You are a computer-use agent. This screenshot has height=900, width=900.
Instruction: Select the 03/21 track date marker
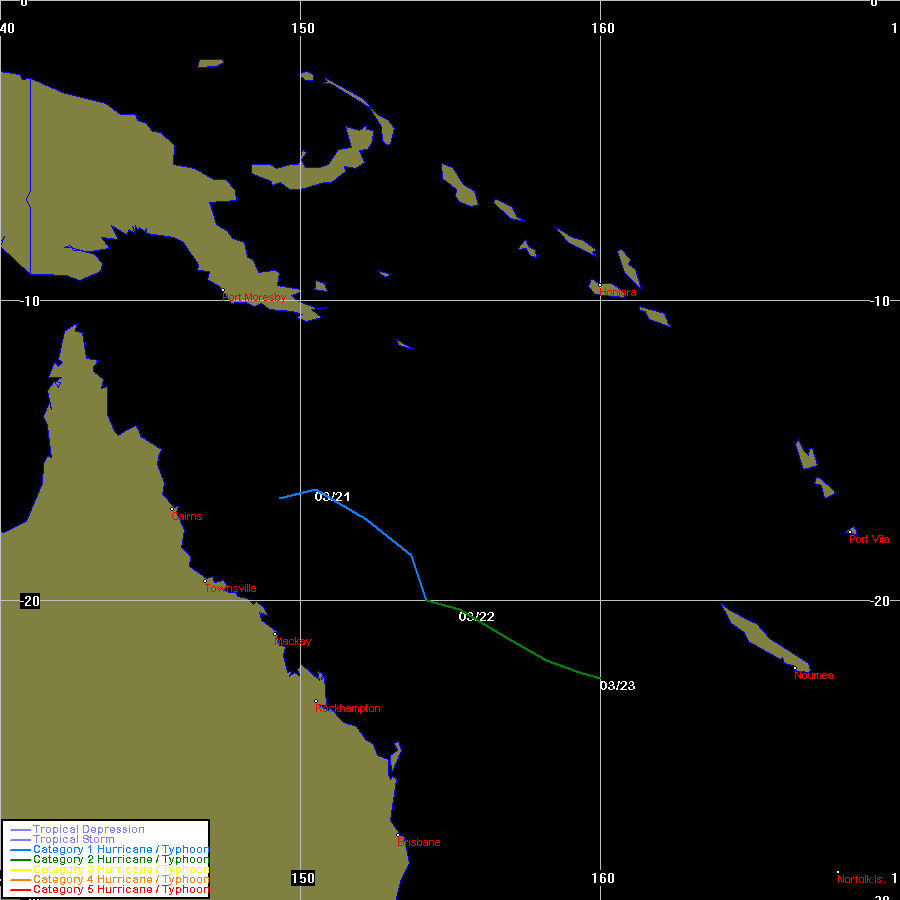332,497
